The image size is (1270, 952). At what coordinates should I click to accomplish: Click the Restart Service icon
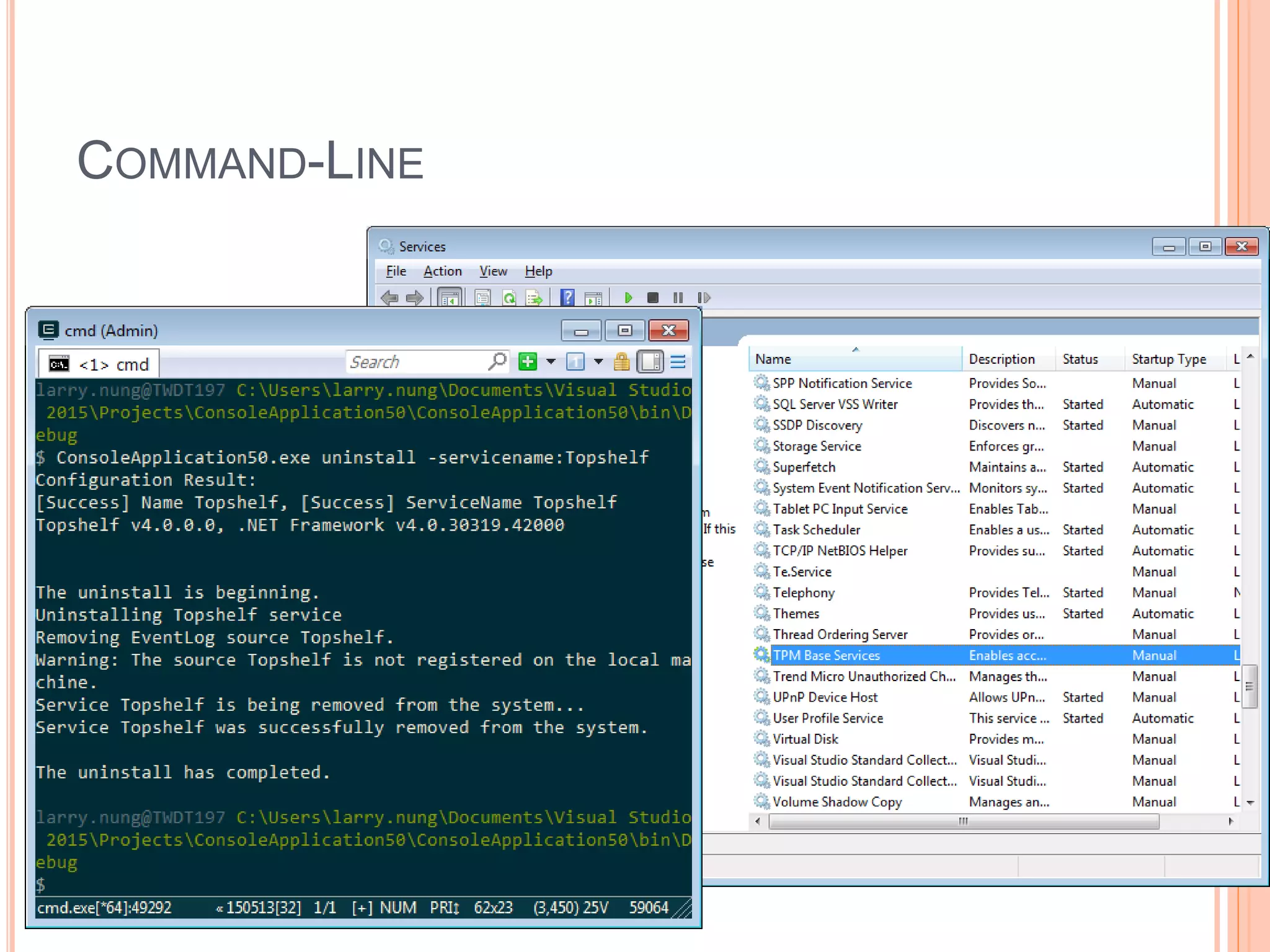(x=703, y=298)
